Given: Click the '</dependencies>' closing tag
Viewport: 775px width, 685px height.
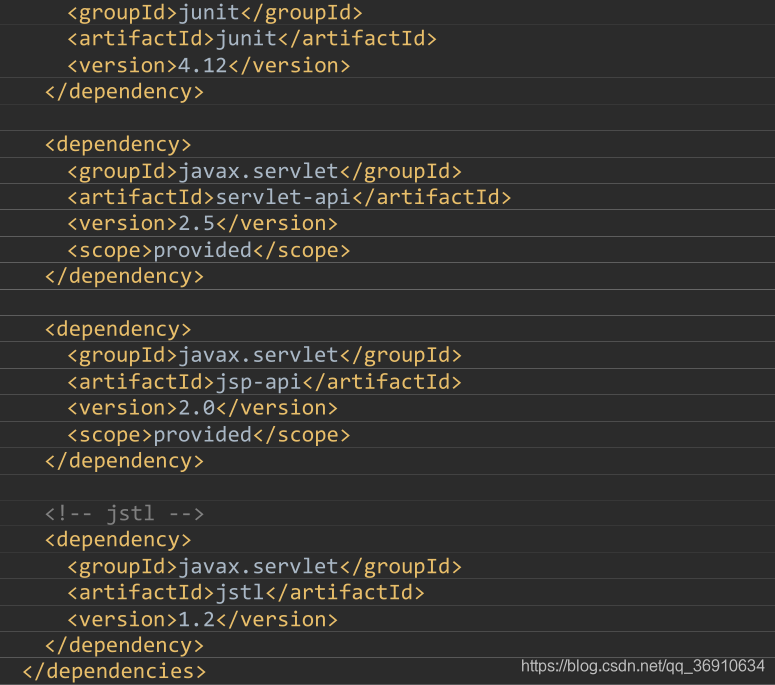Looking at the screenshot, I should pyautogui.click(x=114, y=672).
